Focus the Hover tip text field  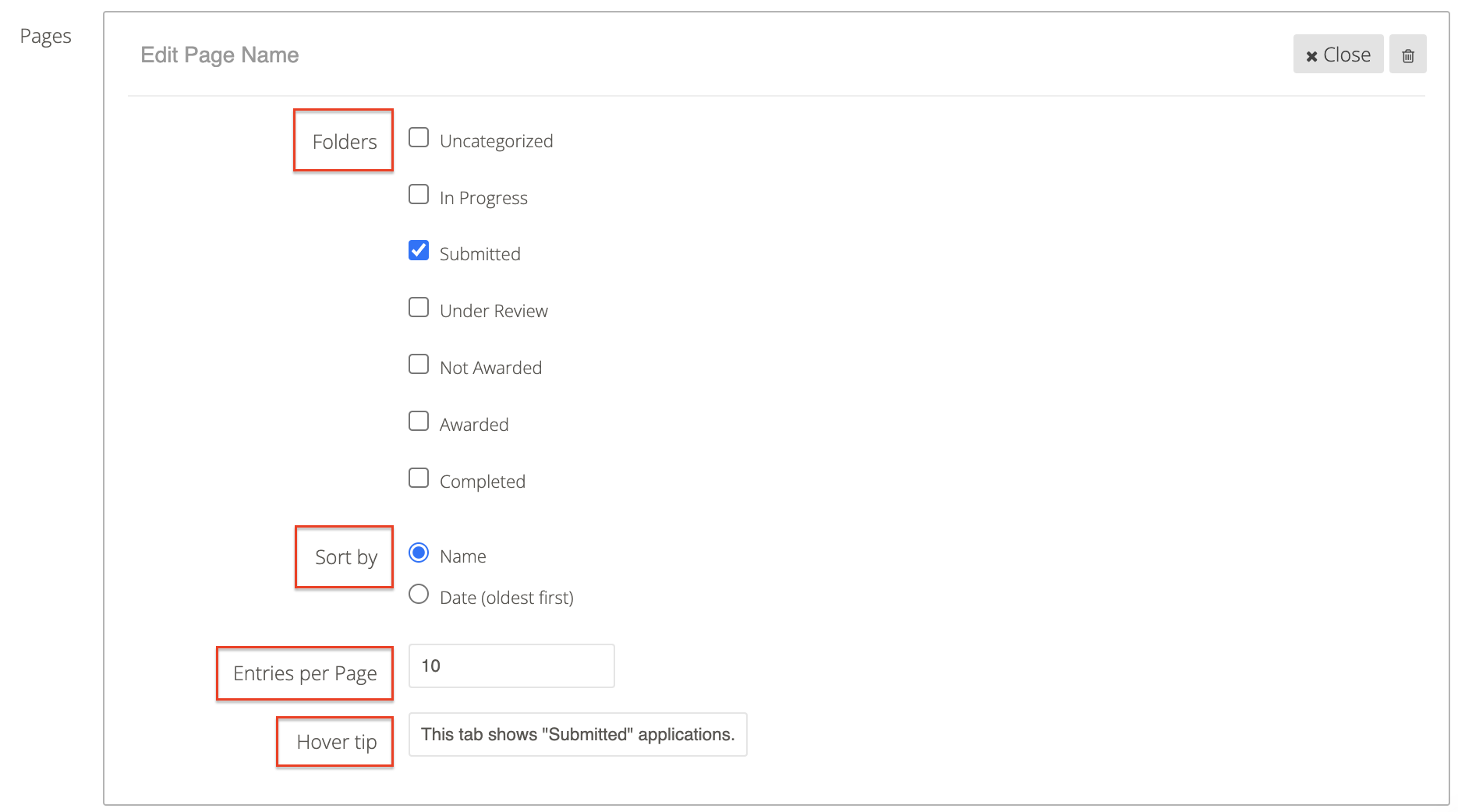[x=578, y=734]
